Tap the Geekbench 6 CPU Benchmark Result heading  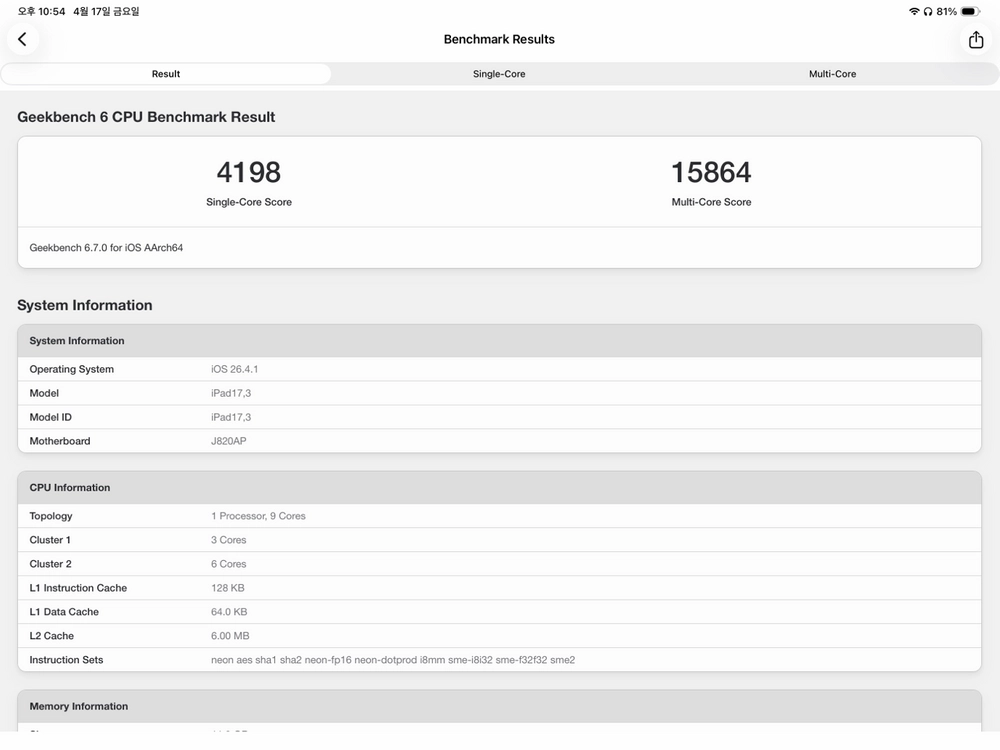(146, 117)
